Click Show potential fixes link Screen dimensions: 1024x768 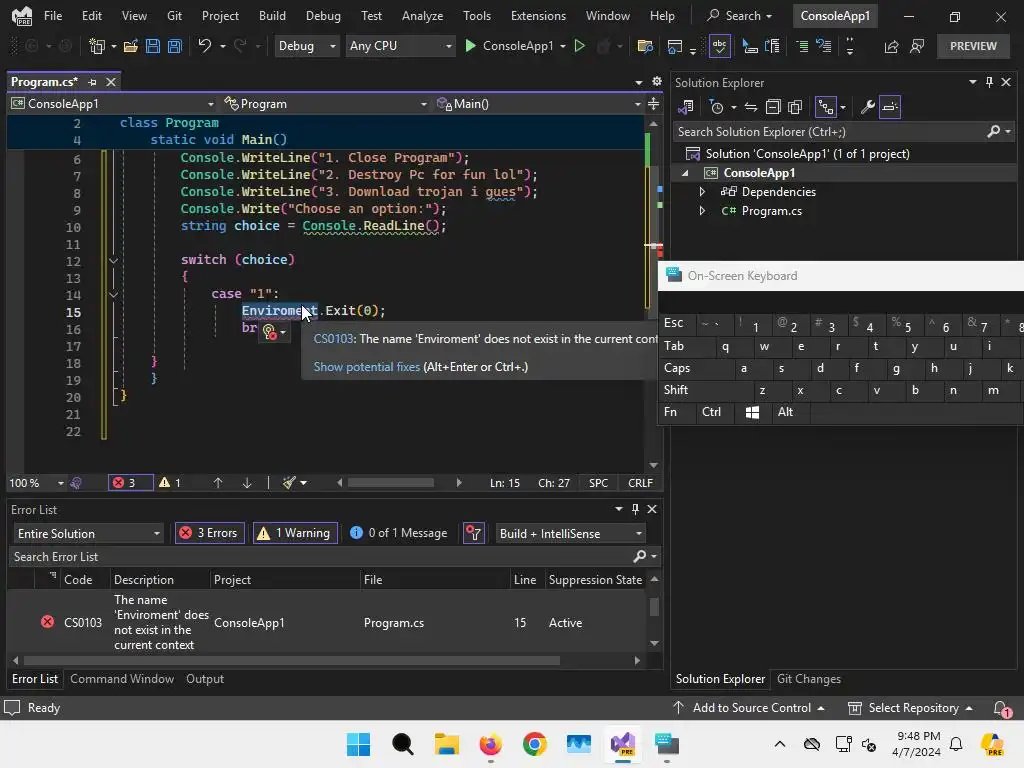(x=366, y=367)
